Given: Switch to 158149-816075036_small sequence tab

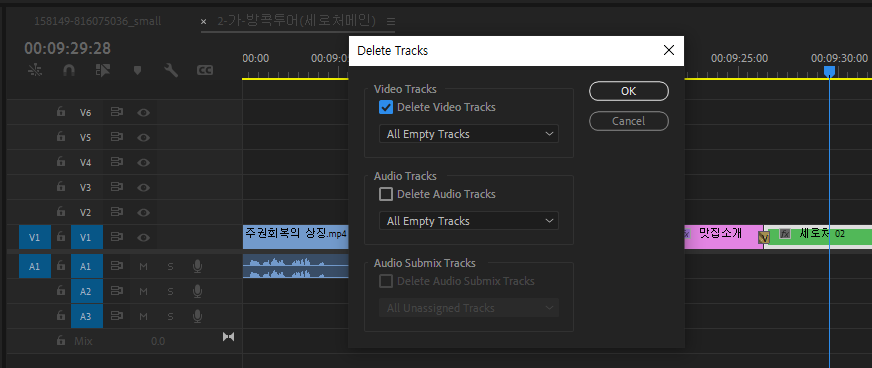Looking at the screenshot, I should coord(98,21).
